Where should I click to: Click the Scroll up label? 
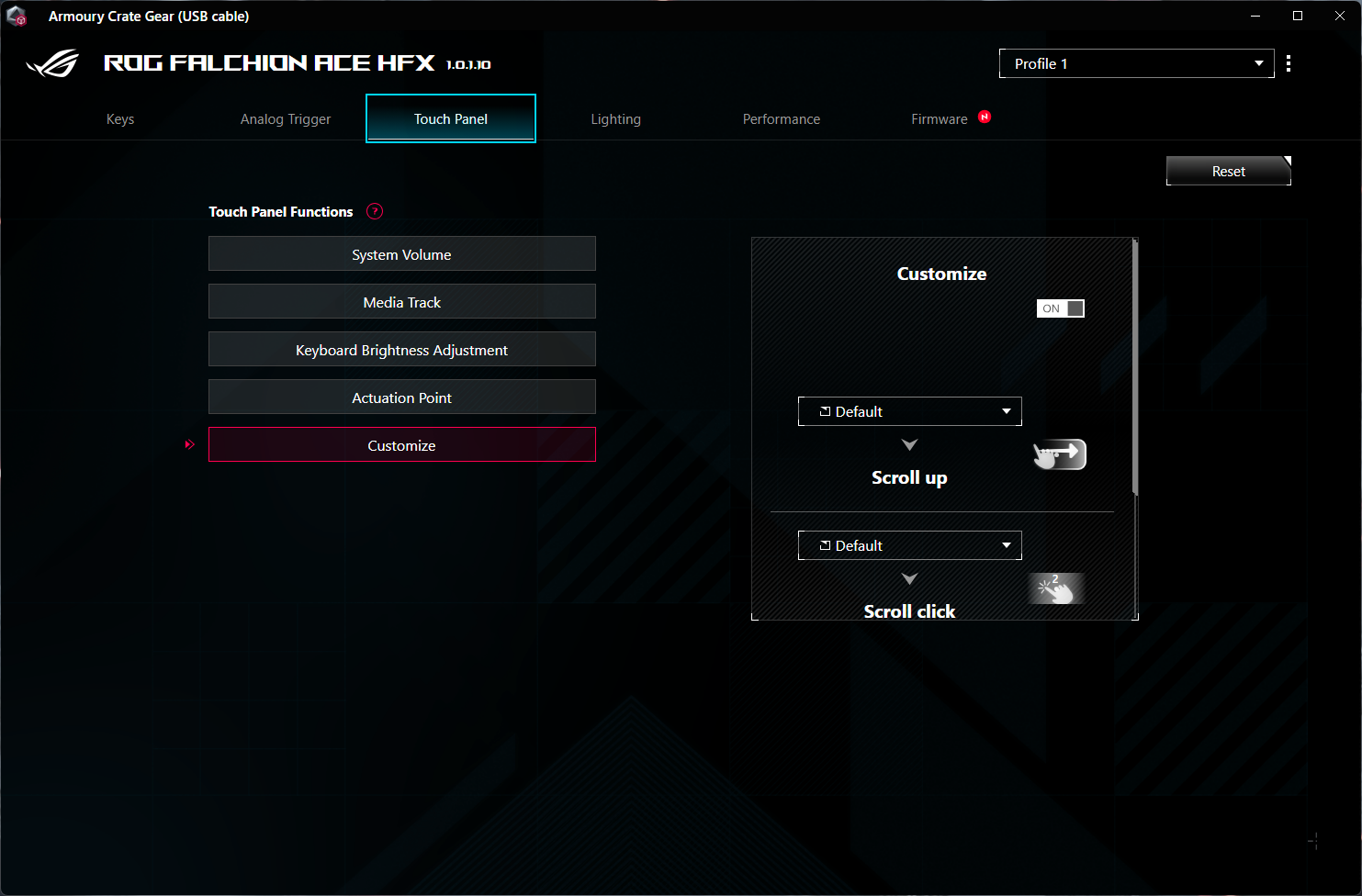(909, 477)
